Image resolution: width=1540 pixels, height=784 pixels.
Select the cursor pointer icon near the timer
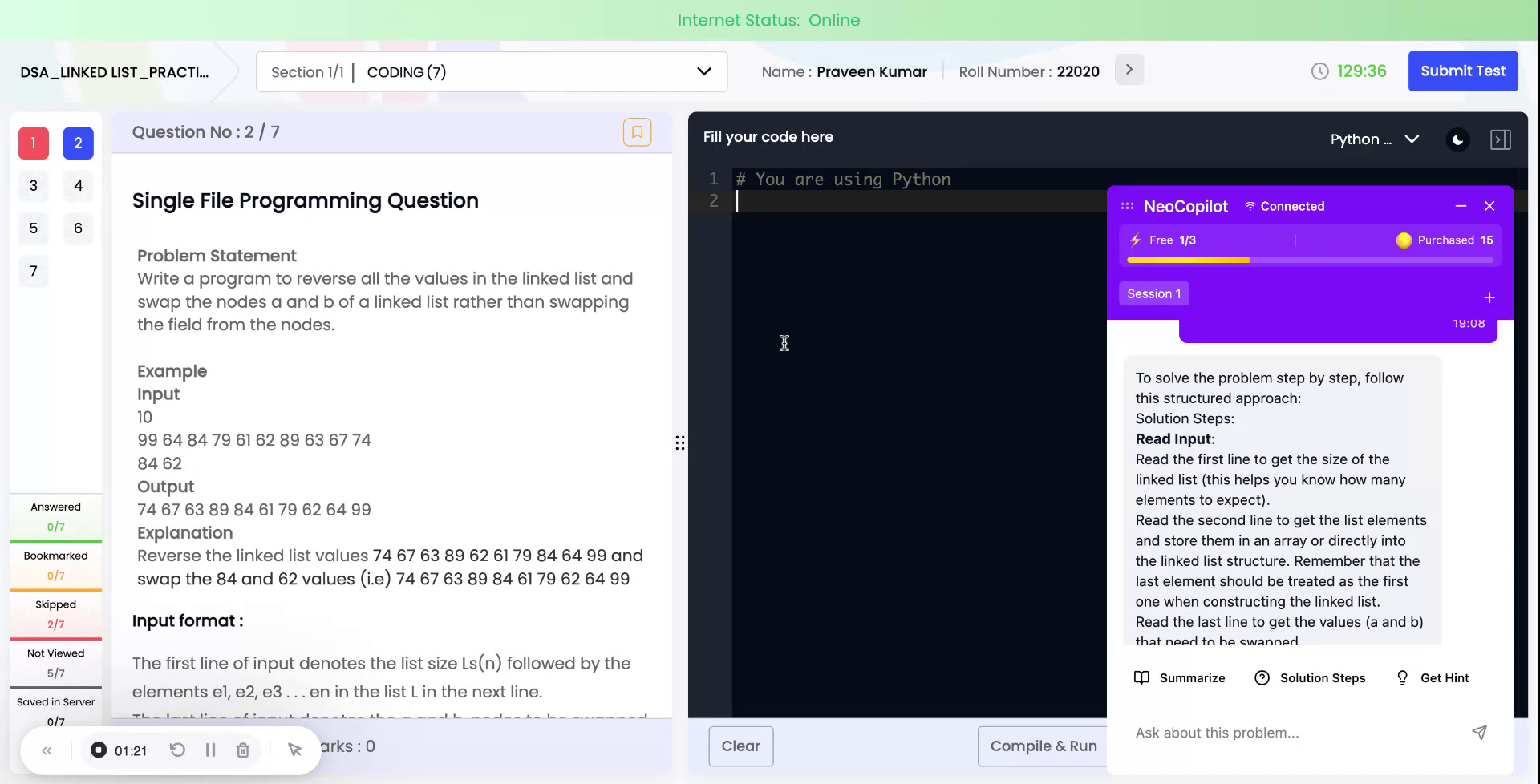[294, 750]
